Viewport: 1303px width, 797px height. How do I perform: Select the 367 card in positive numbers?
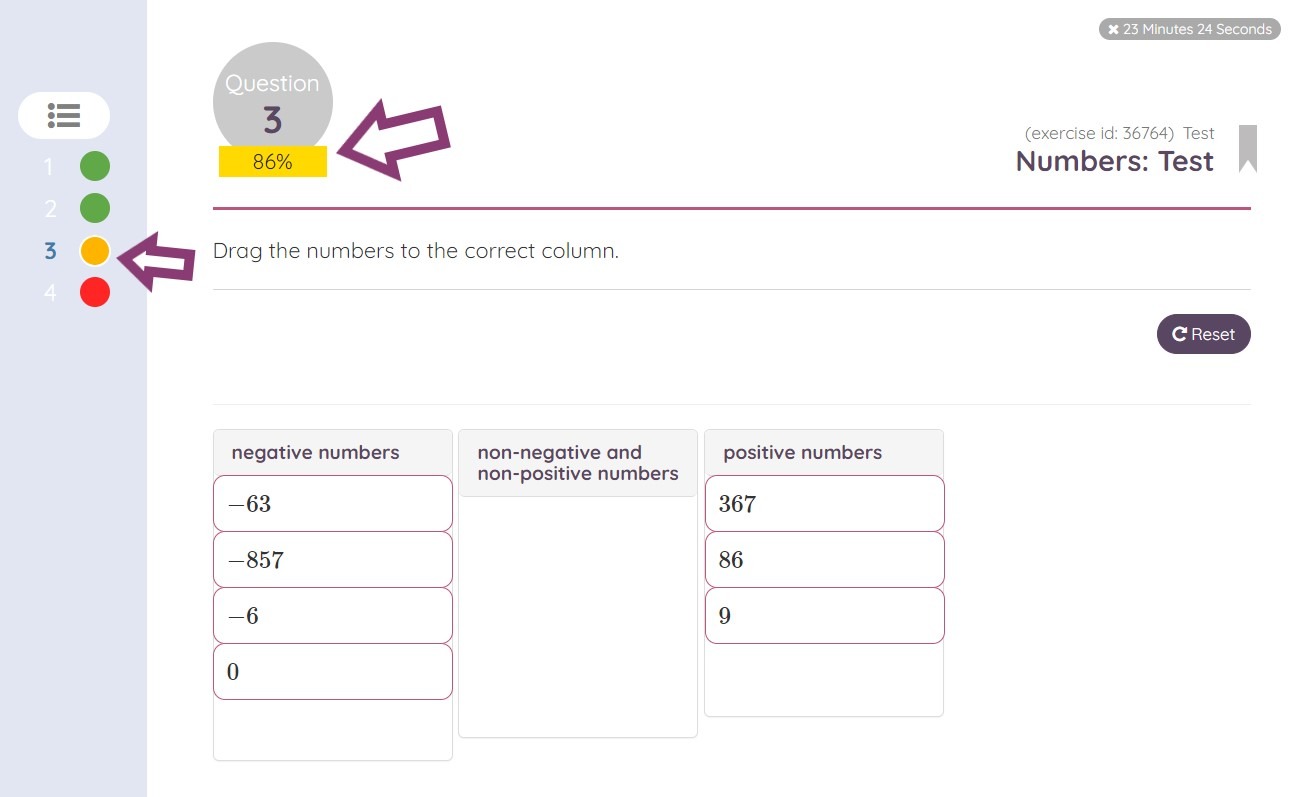823,503
